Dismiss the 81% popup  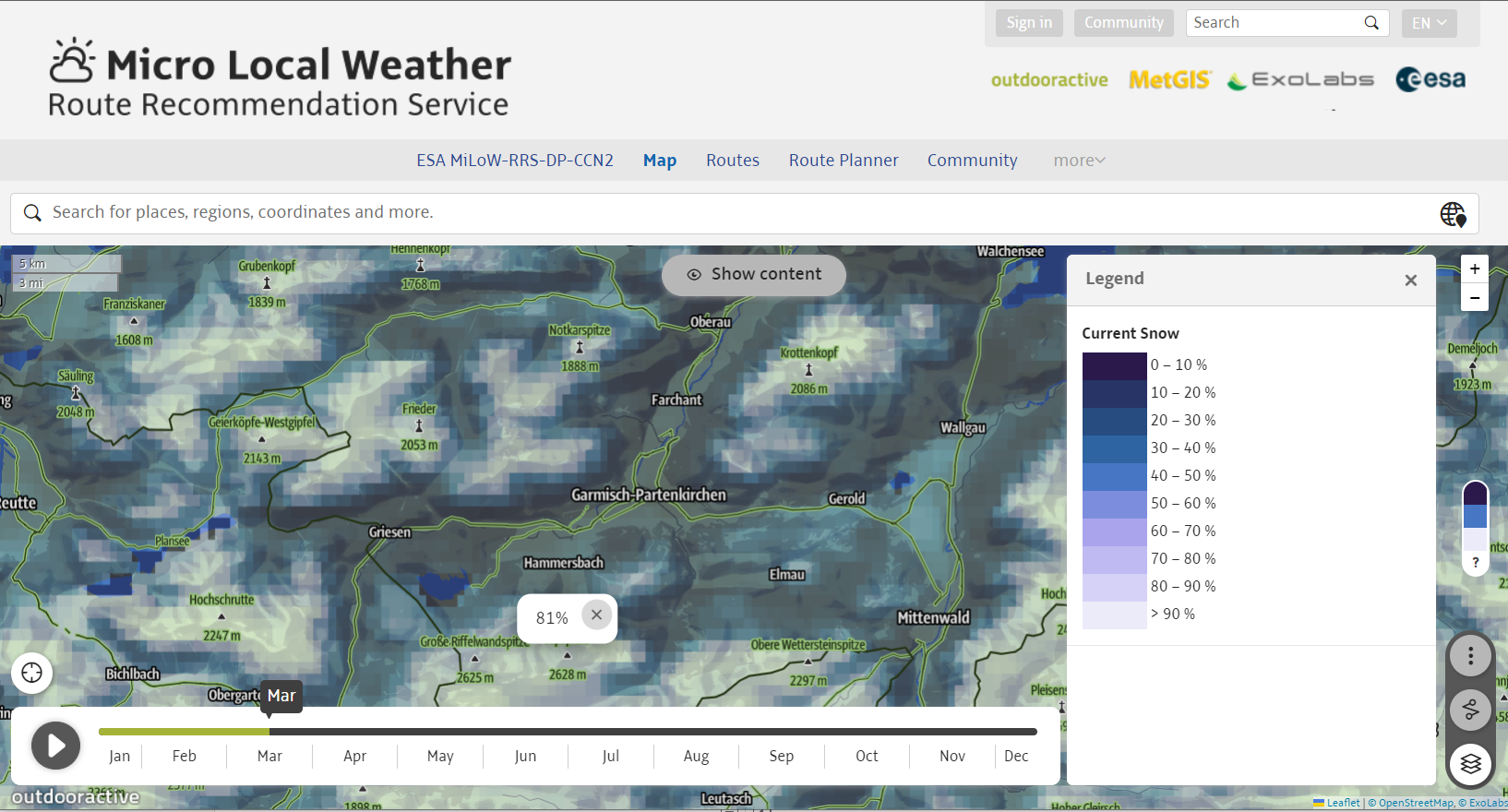pos(596,615)
